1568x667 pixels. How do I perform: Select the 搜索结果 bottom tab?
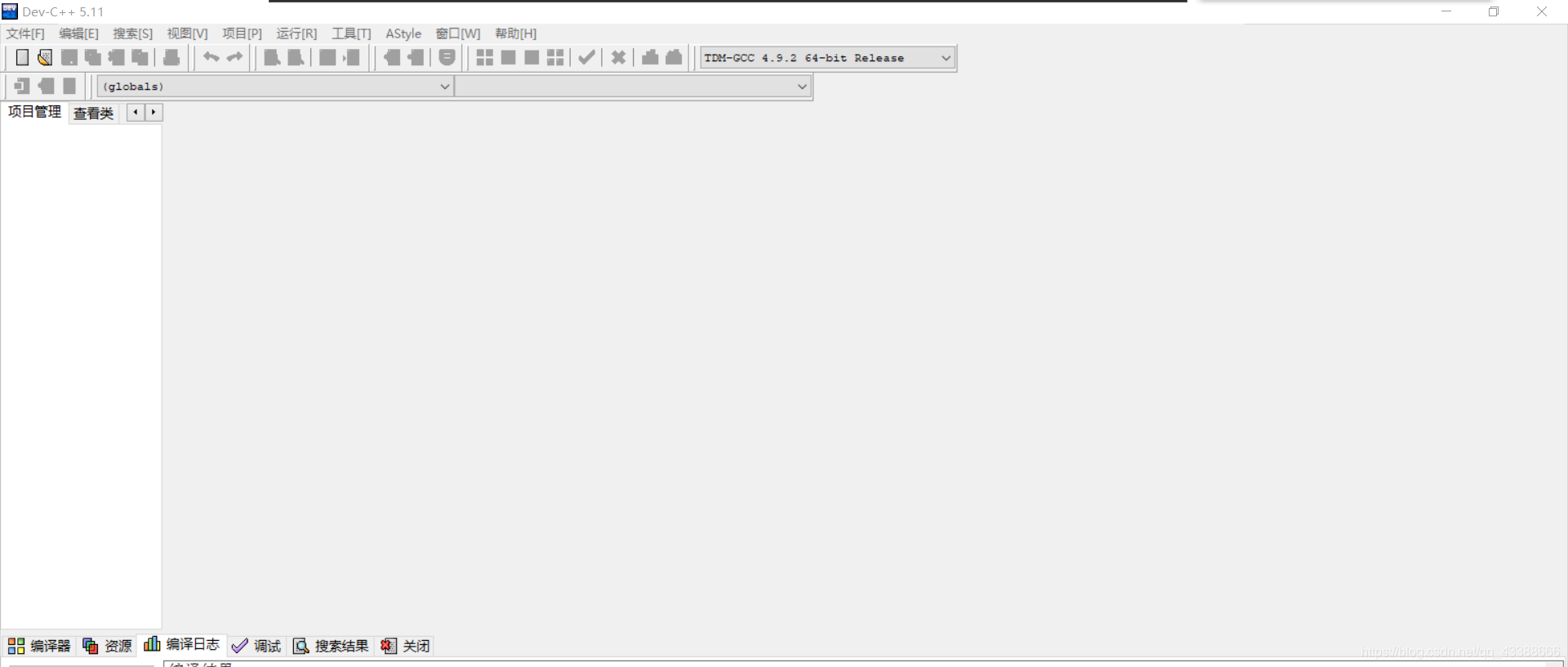(331, 646)
